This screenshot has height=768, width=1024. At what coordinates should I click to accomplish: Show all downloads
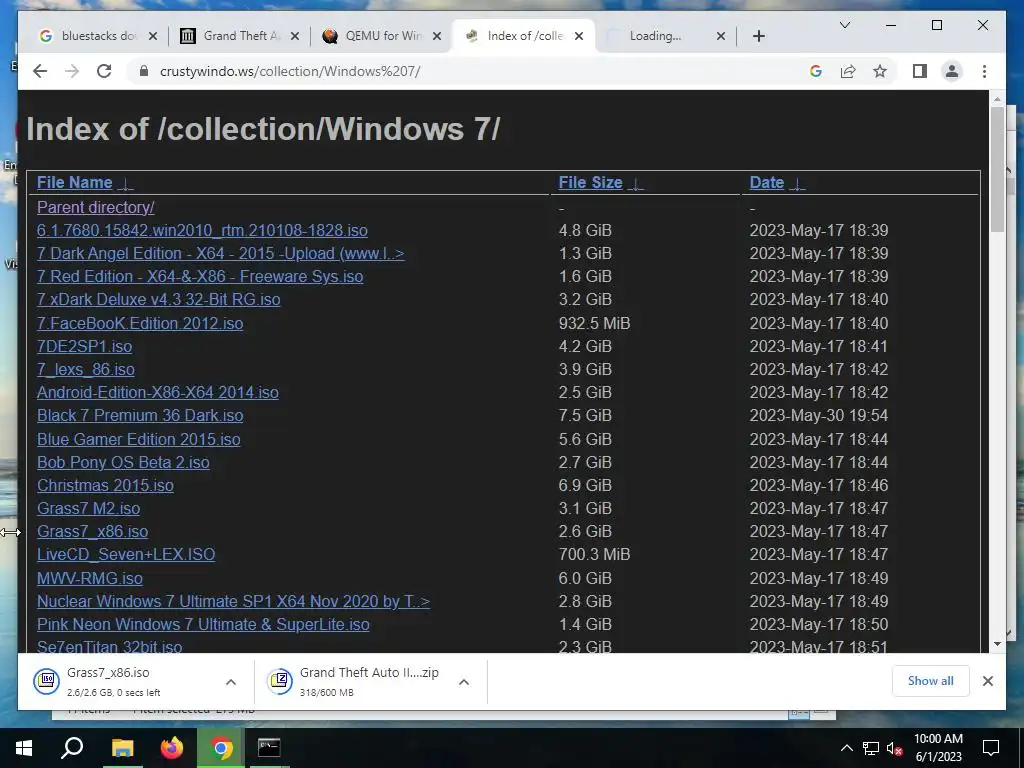pos(930,680)
